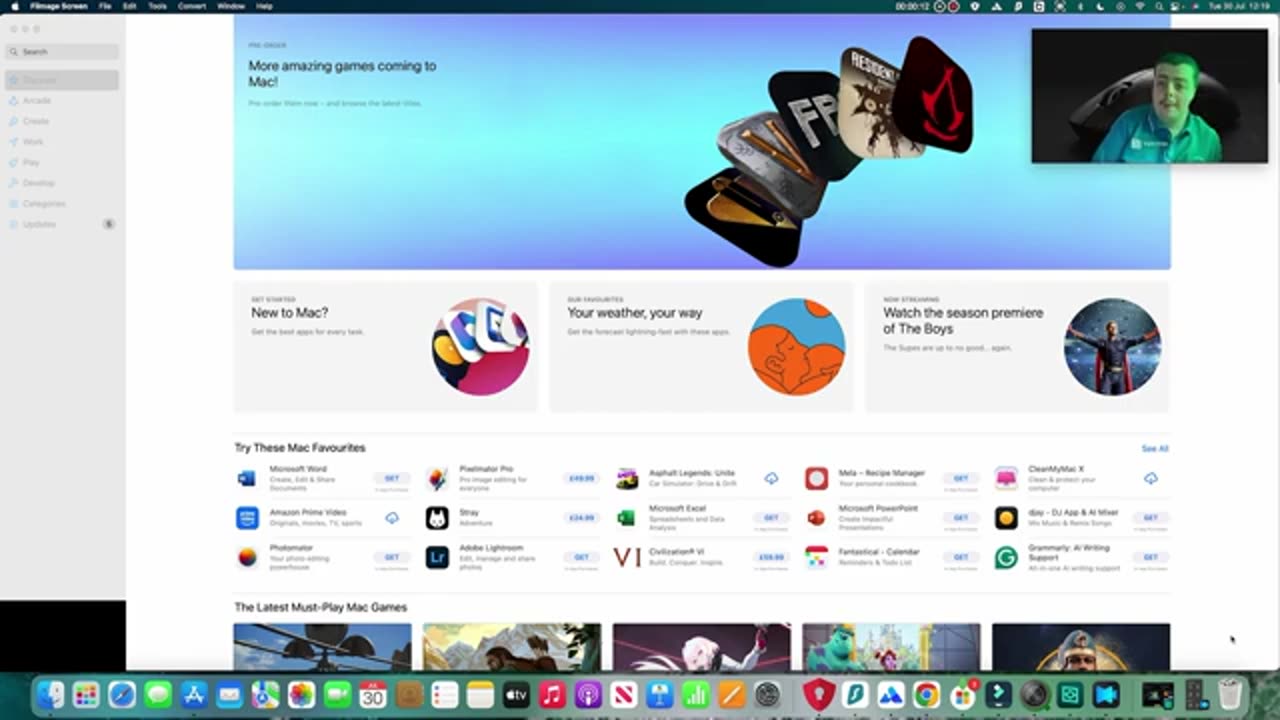Select Play in the sidebar
The image size is (1280, 720).
pyautogui.click(x=62, y=162)
